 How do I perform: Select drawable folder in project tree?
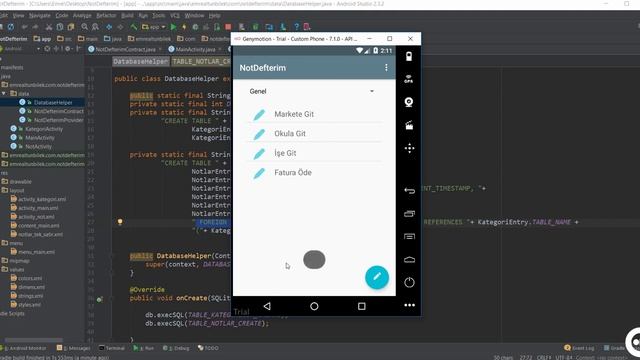[x=20, y=182]
